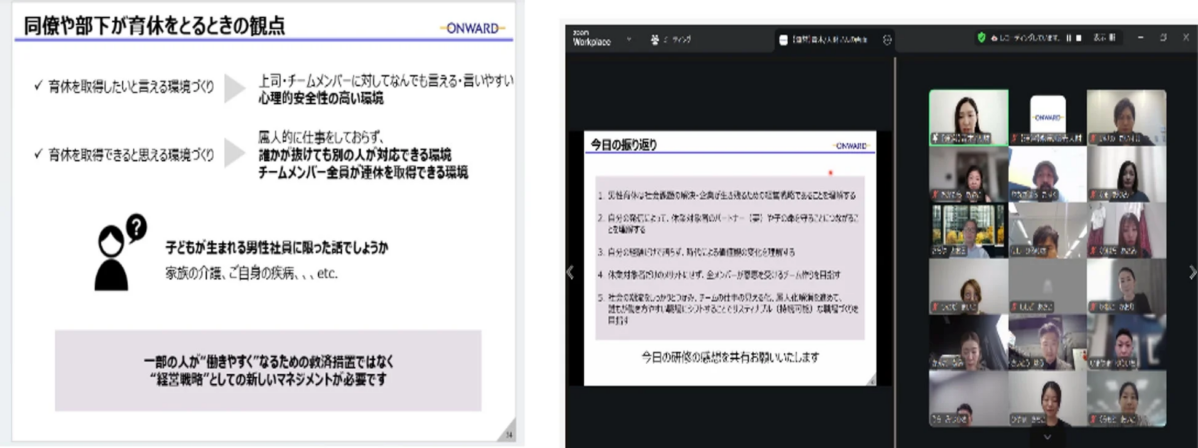Stop the Zoom recording
This screenshot has width=1198, height=448.
(1078, 37)
